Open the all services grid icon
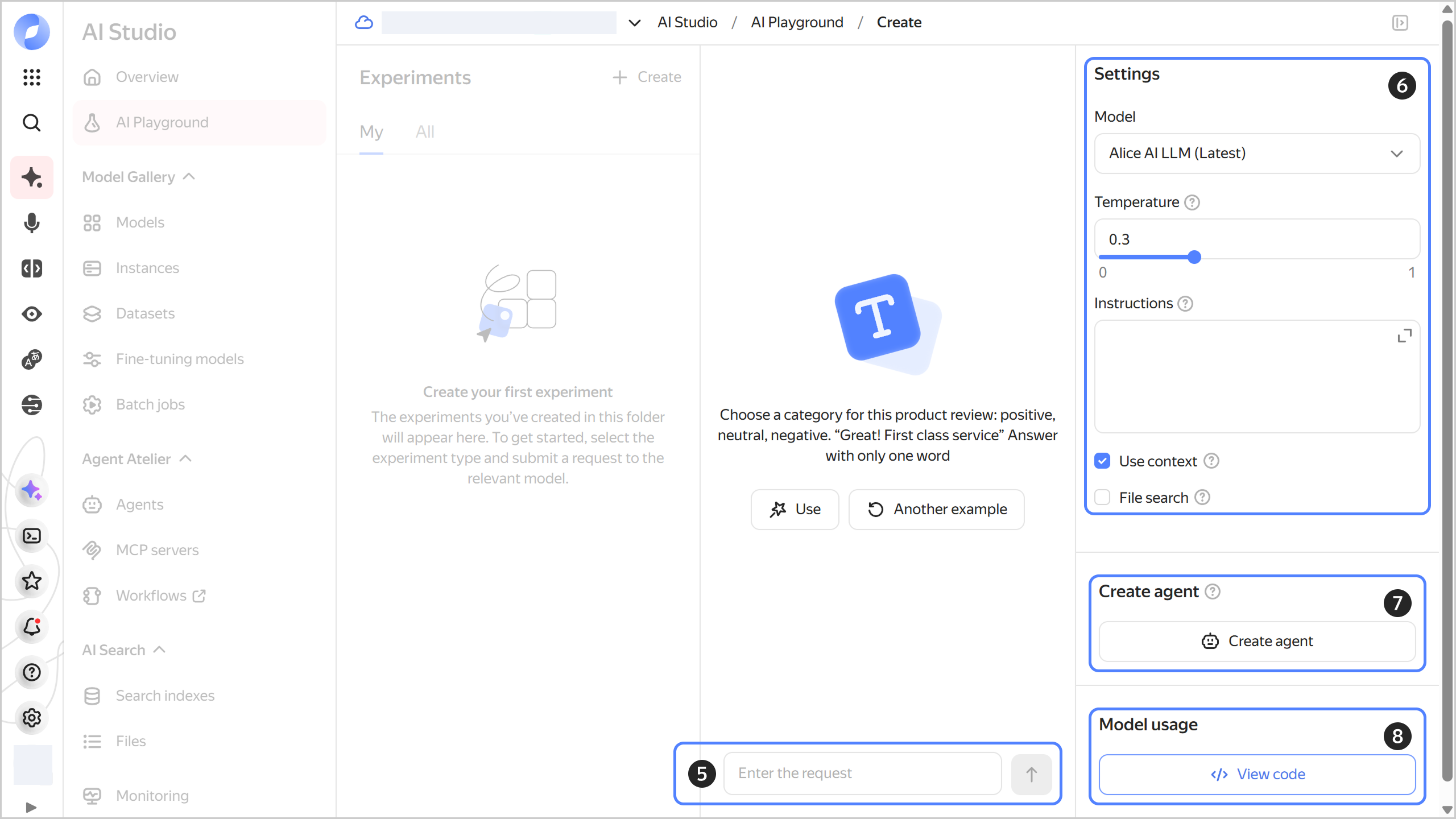 point(32,77)
